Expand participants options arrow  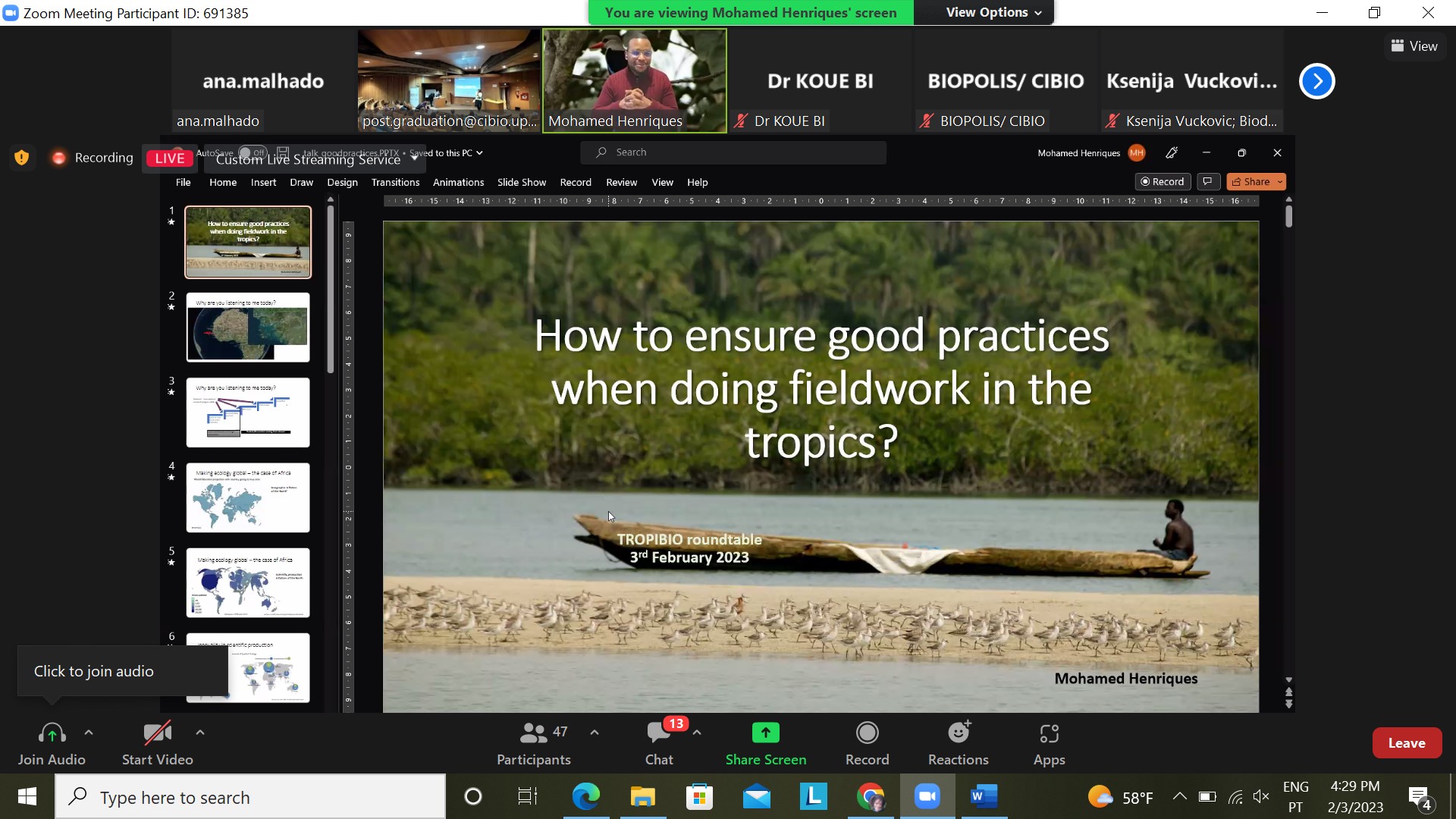click(595, 733)
